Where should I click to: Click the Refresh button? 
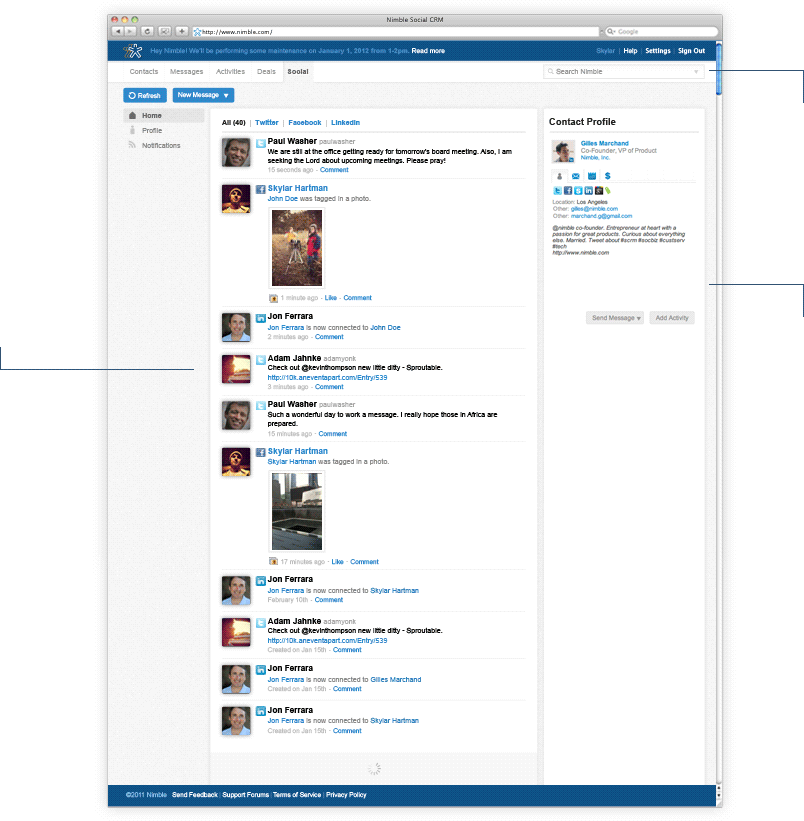(x=145, y=95)
